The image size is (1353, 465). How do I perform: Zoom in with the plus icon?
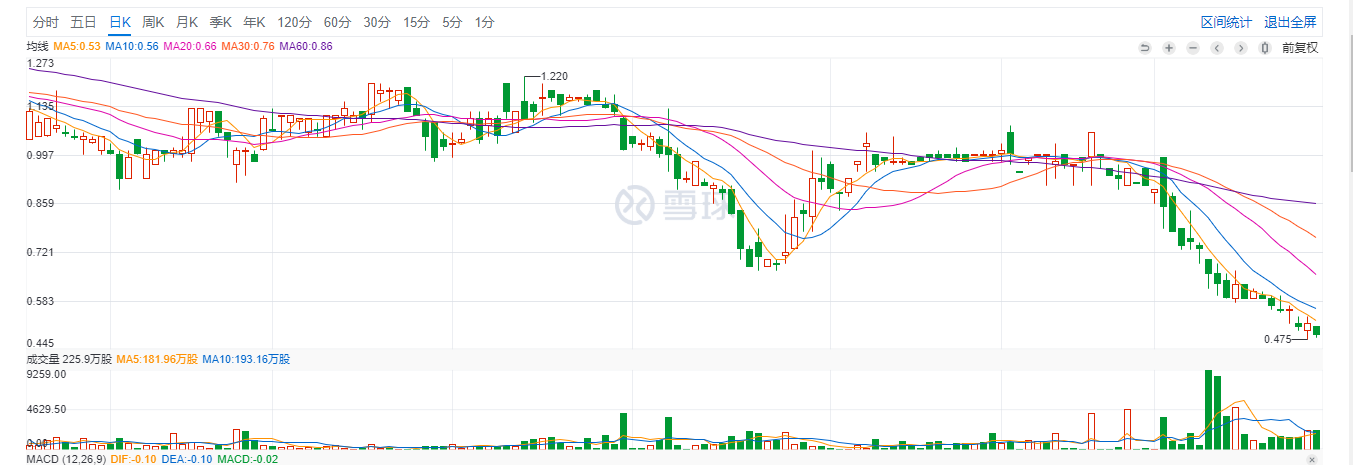click(1169, 47)
